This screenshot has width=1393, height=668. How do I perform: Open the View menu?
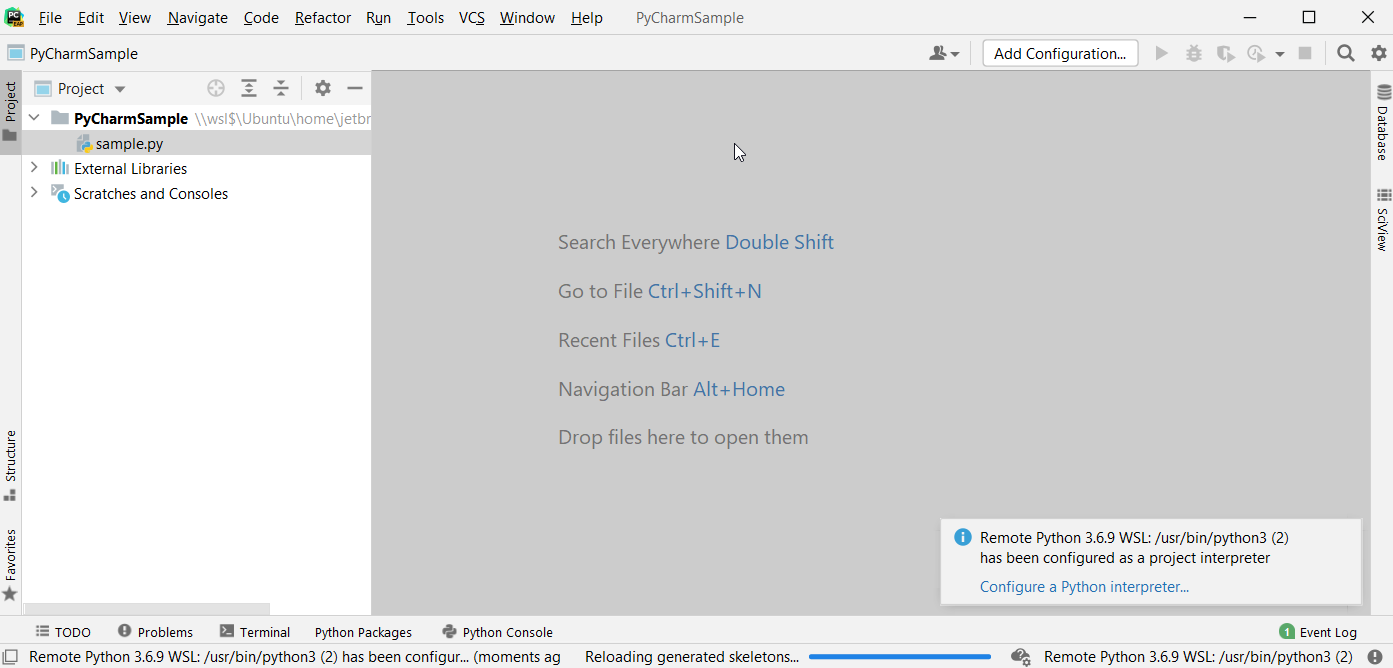(135, 18)
